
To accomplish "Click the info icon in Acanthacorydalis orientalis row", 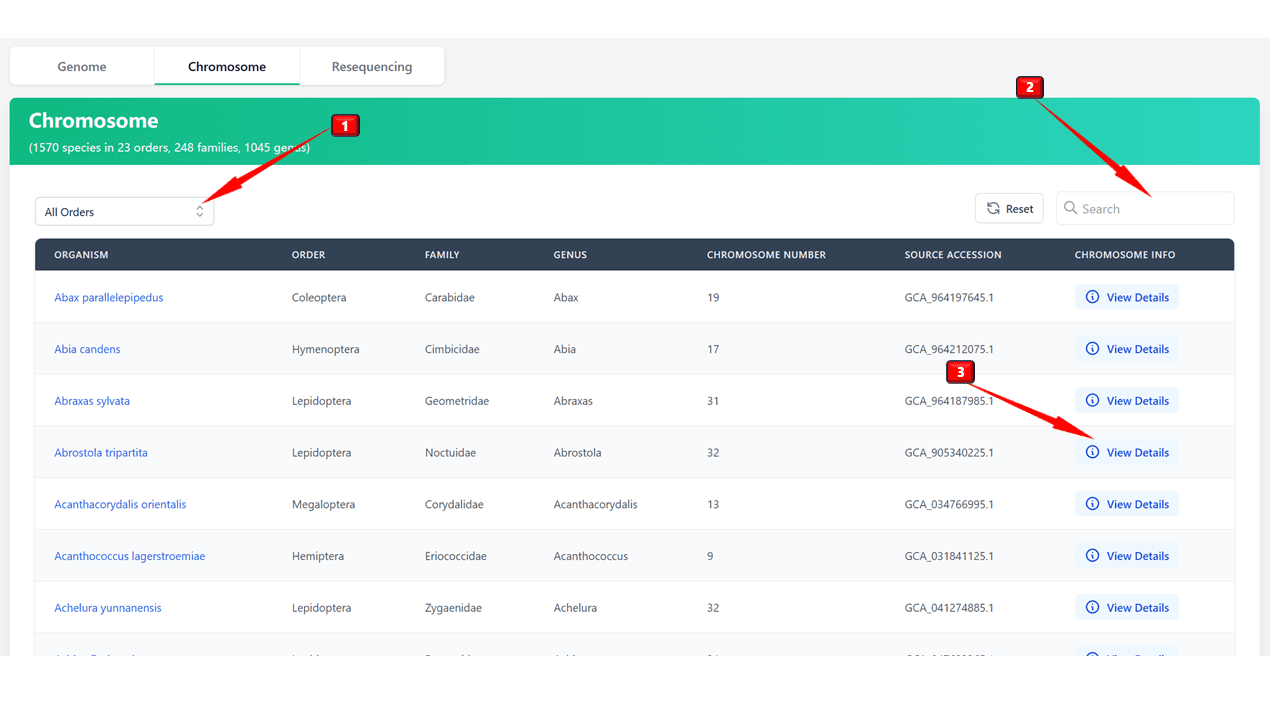I will click(x=1092, y=504).
